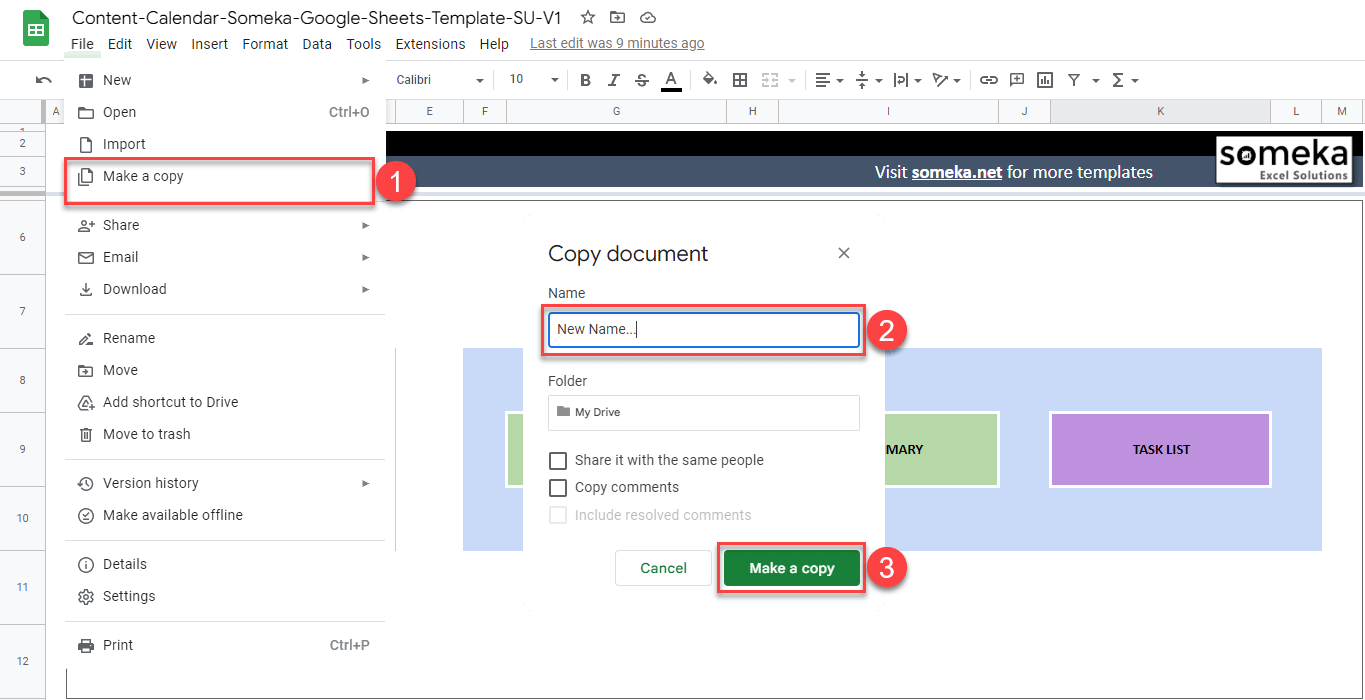
Task: Choose Rename in the File menu
Action: [225, 338]
